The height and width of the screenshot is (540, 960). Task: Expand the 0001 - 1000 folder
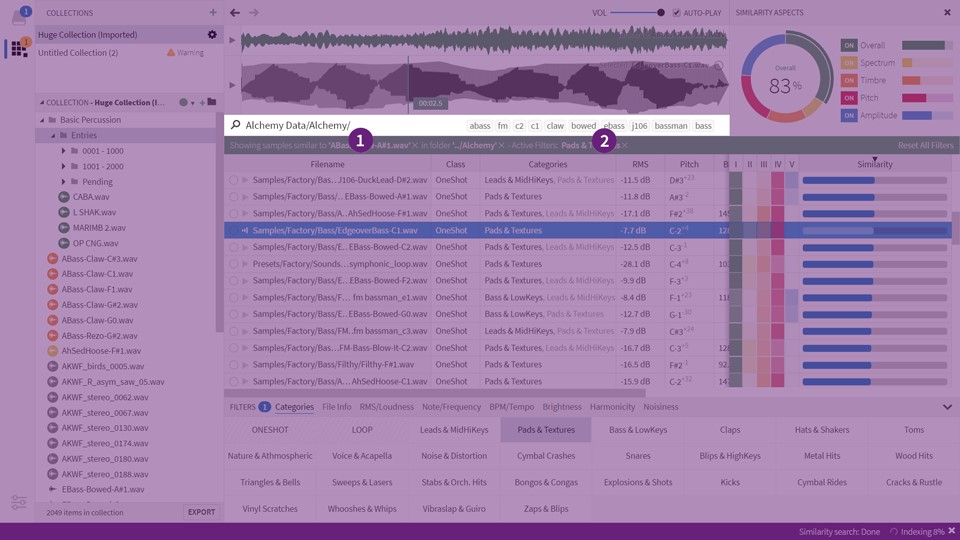click(x=64, y=151)
